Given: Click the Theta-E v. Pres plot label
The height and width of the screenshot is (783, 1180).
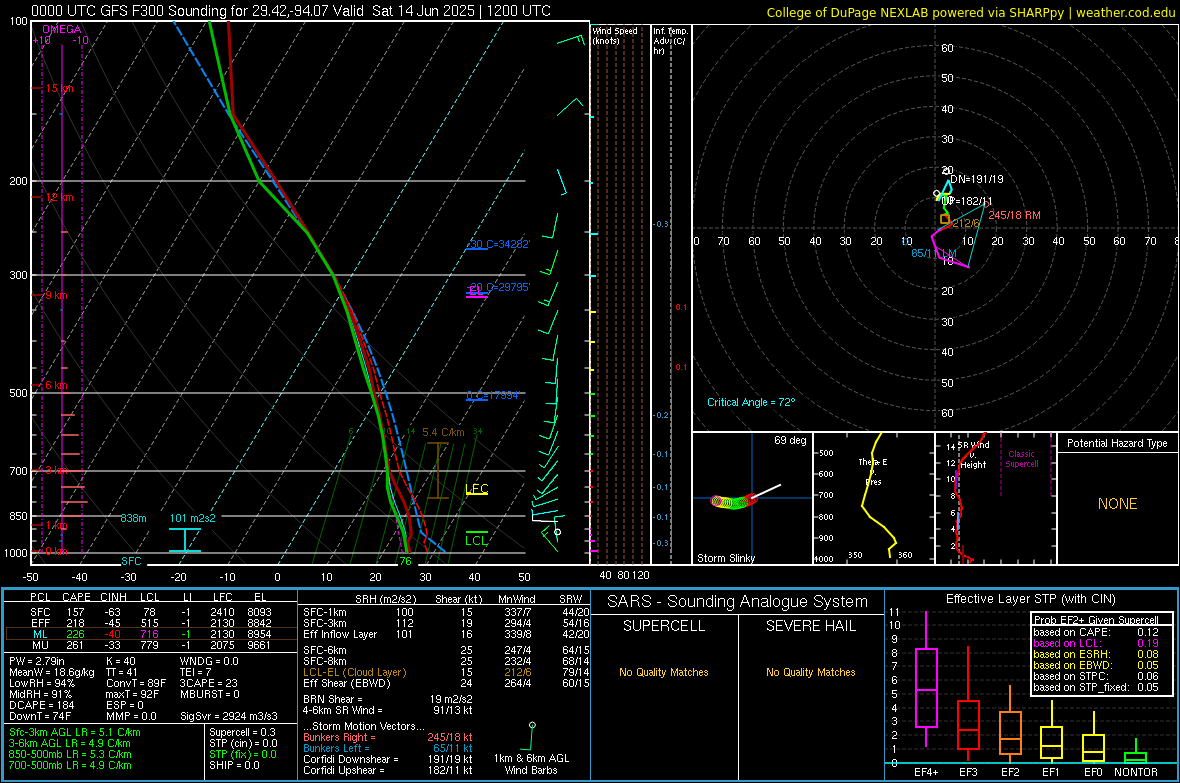Looking at the screenshot, I should click(x=873, y=471).
